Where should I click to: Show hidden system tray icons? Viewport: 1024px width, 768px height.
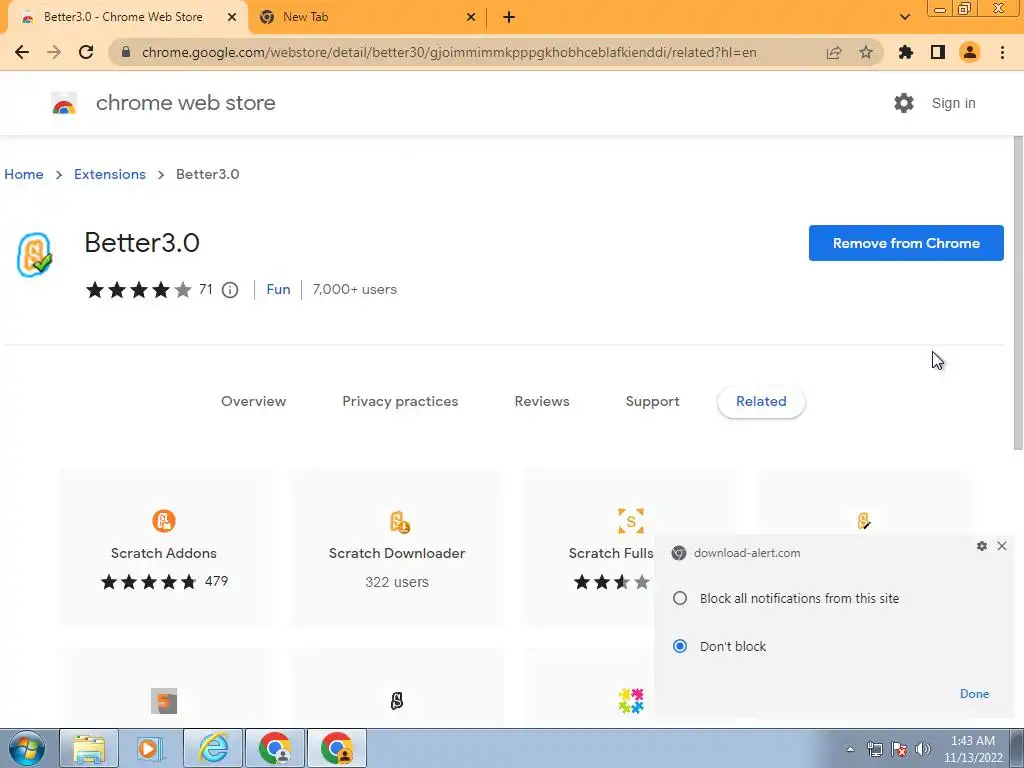[x=850, y=749]
